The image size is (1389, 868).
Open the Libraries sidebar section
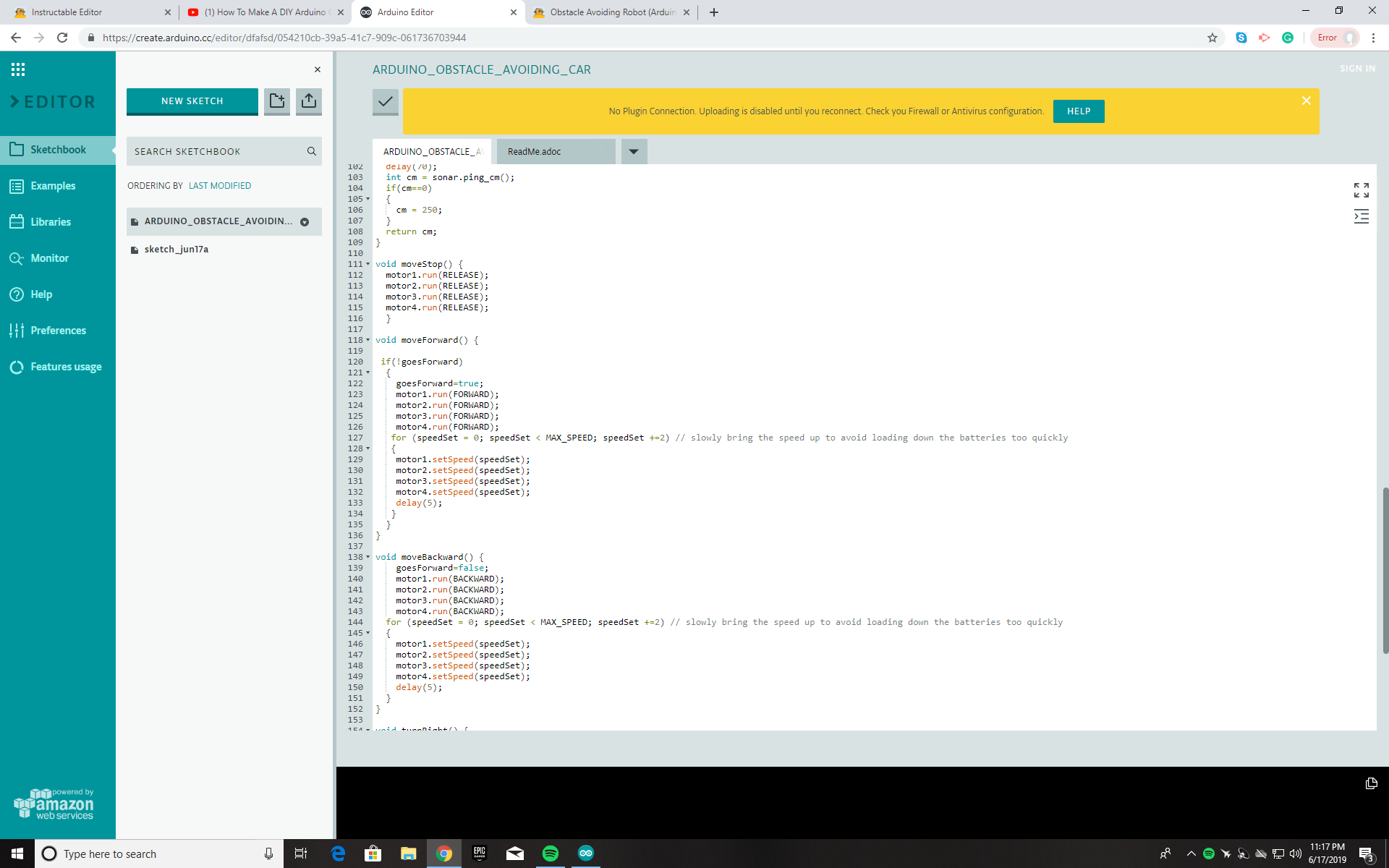click(x=51, y=222)
